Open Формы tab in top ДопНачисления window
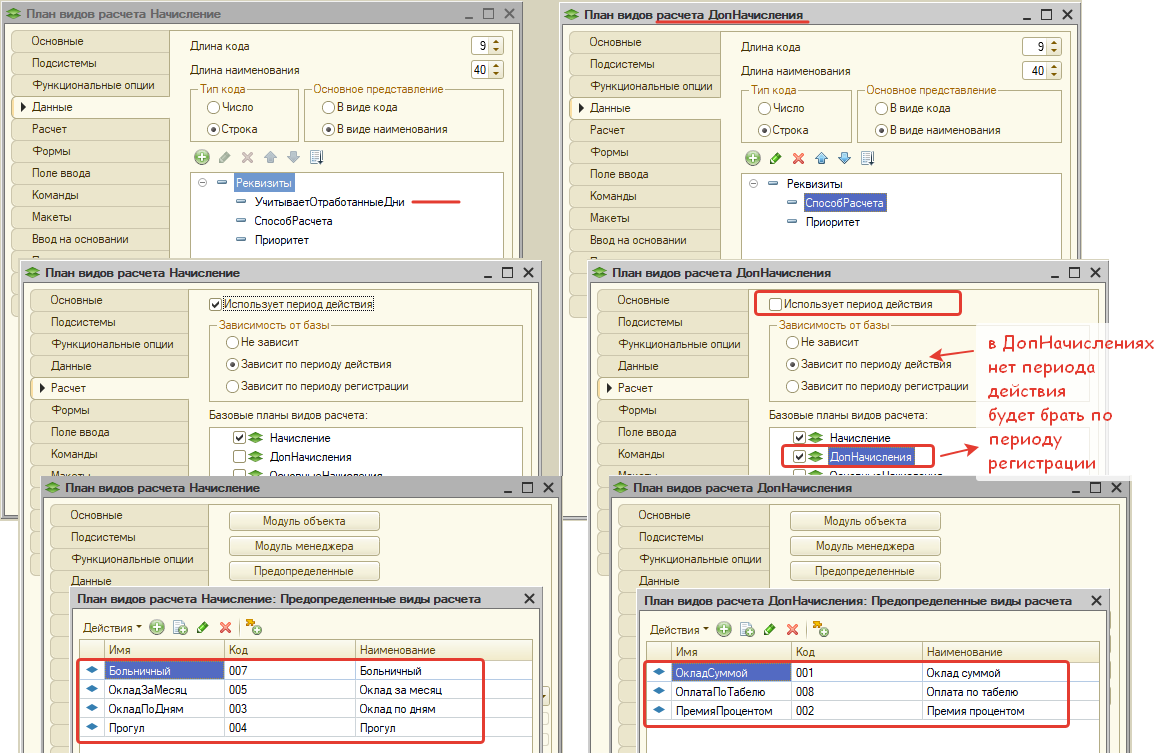 point(645,152)
